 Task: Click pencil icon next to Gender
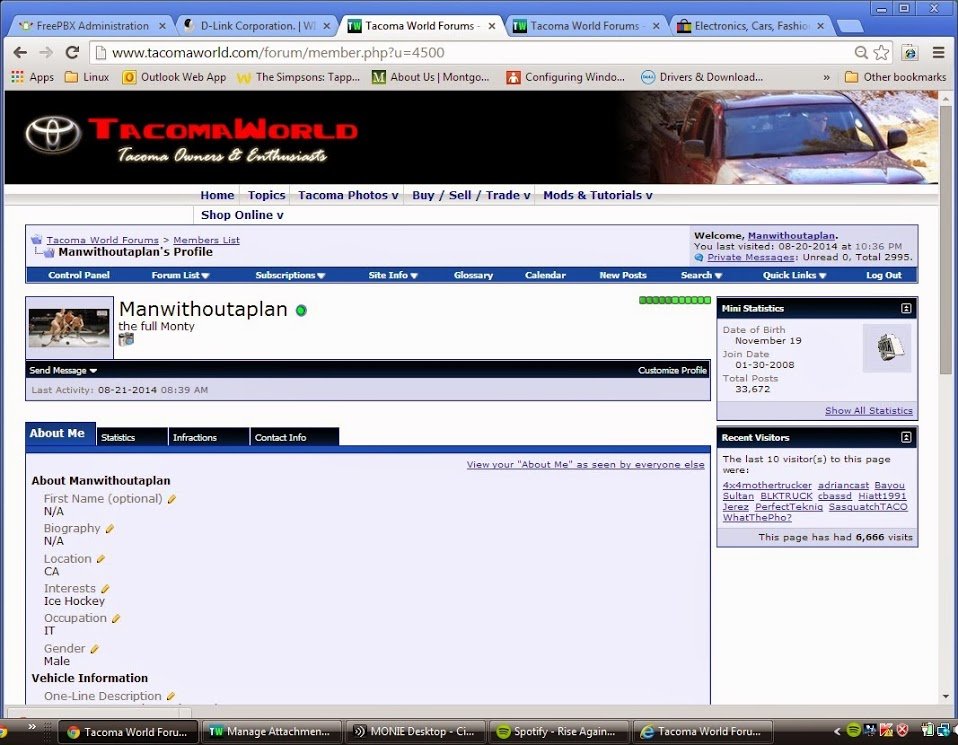(95, 648)
